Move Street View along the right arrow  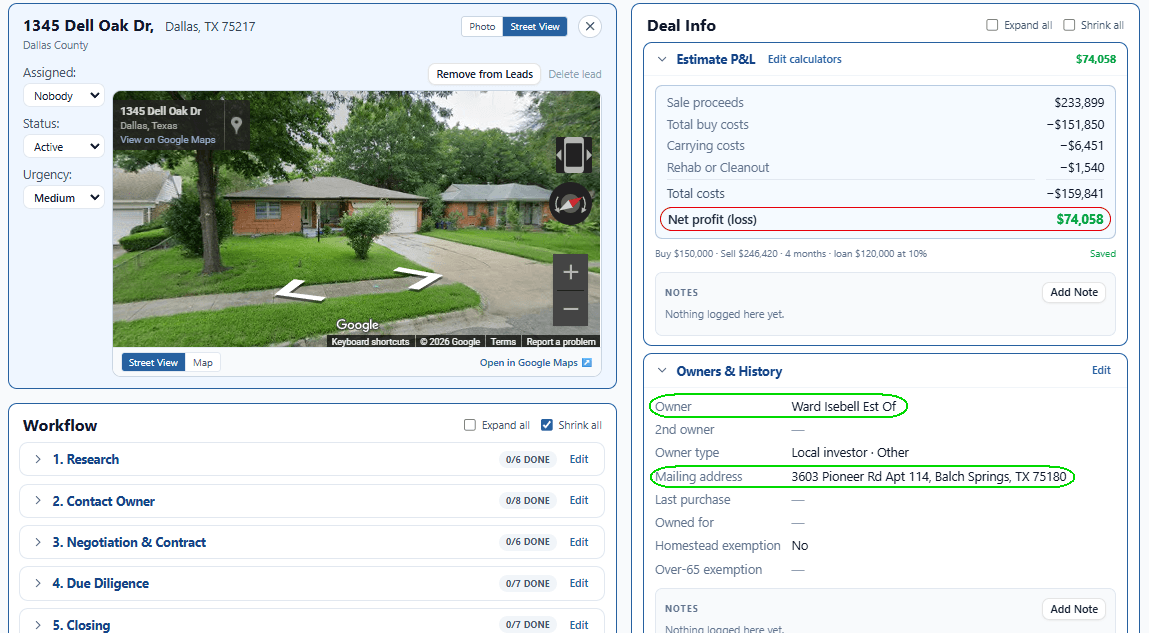[x=418, y=278]
